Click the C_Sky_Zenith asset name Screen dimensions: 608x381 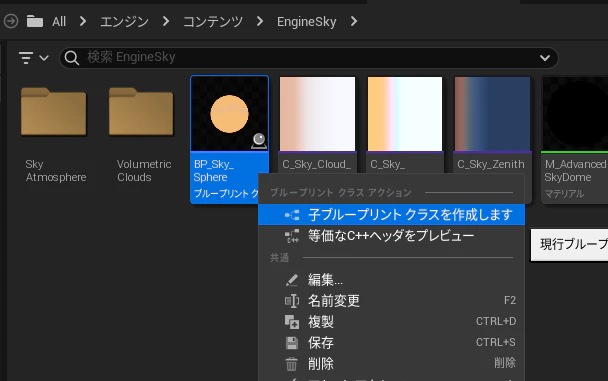[x=491, y=164]
